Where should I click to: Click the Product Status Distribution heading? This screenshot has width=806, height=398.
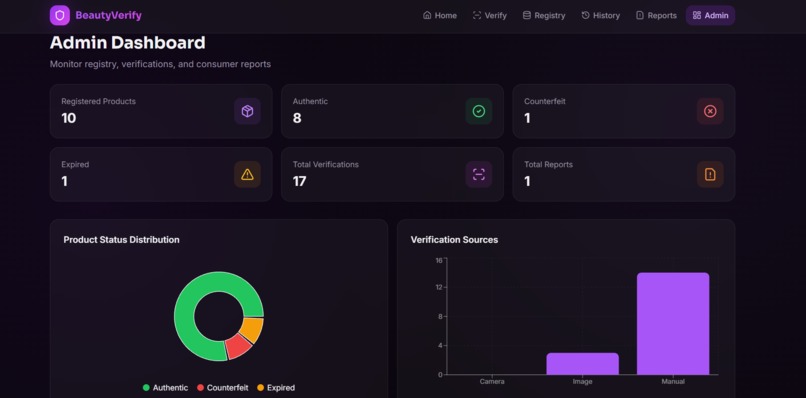(121, 240)
